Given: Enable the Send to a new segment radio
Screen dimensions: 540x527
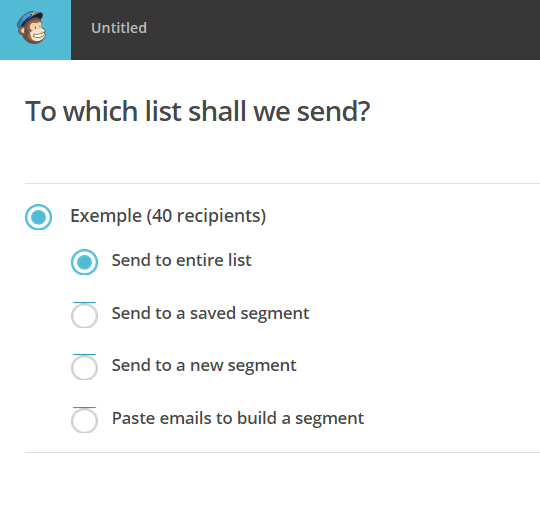Looking at the screenshot, I should pos(84,367).
